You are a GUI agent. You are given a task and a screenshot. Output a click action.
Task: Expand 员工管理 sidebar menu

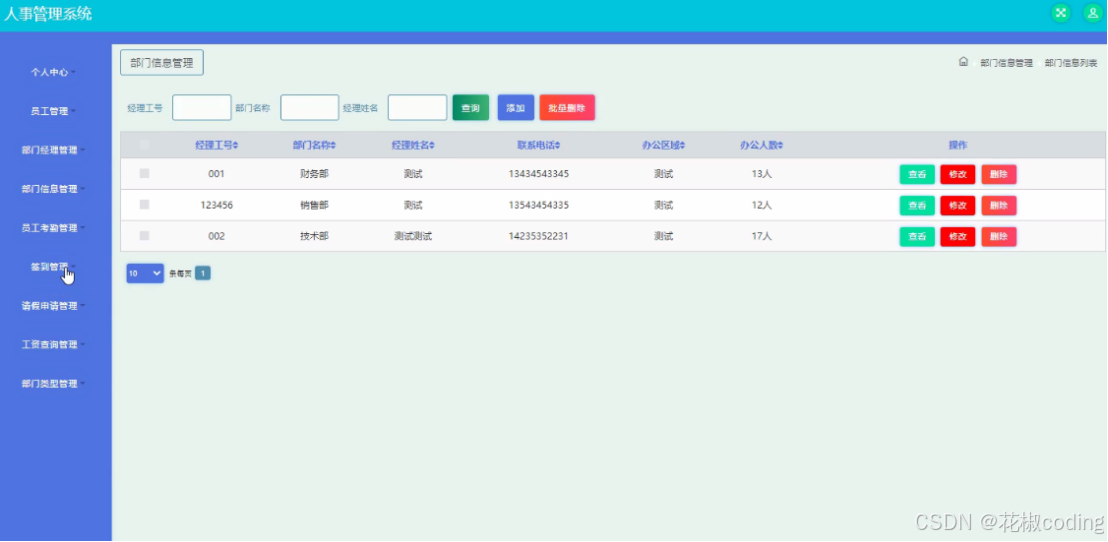click(53, 111)
